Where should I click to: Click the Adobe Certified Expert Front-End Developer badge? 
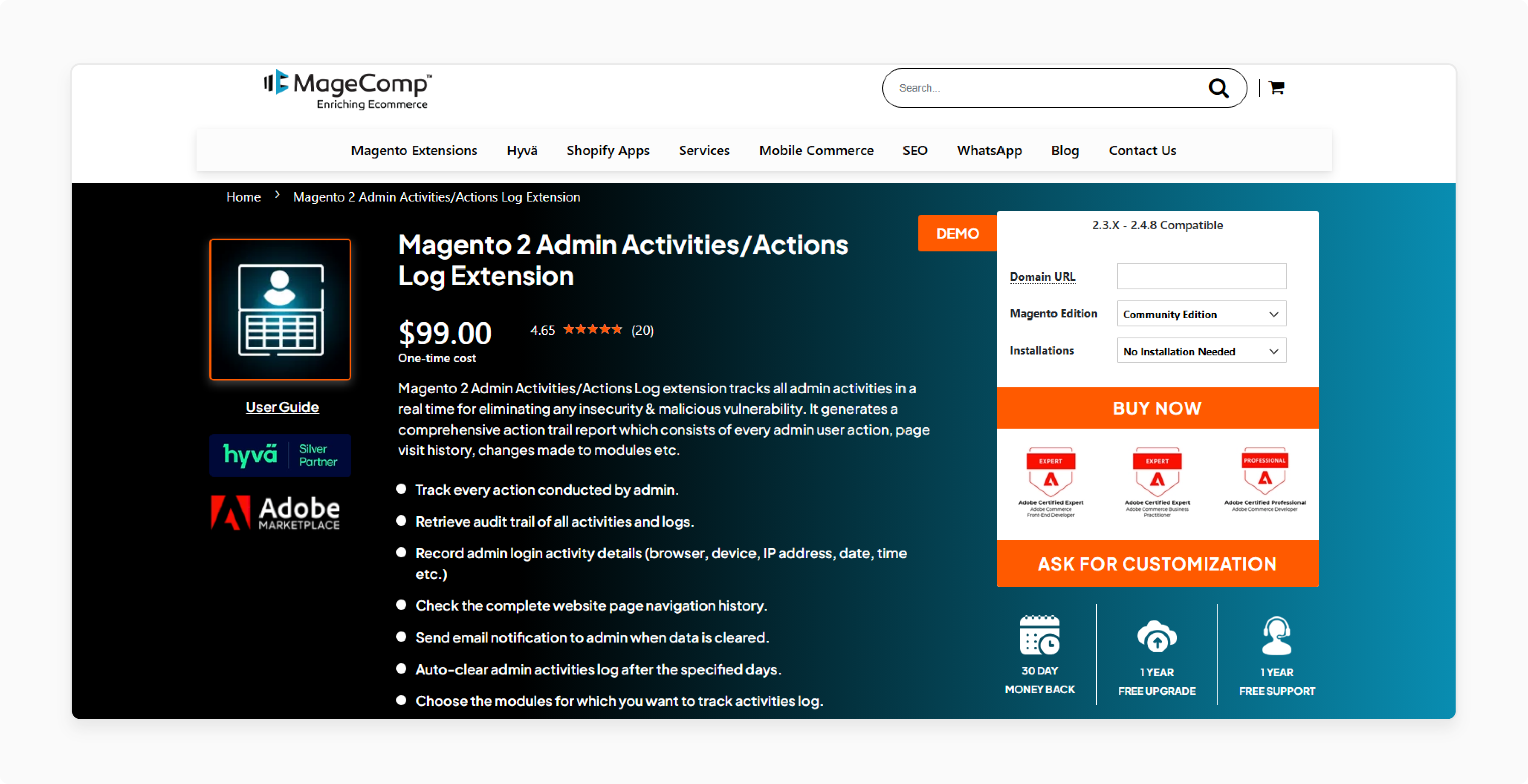click(x=1050, y=482)
